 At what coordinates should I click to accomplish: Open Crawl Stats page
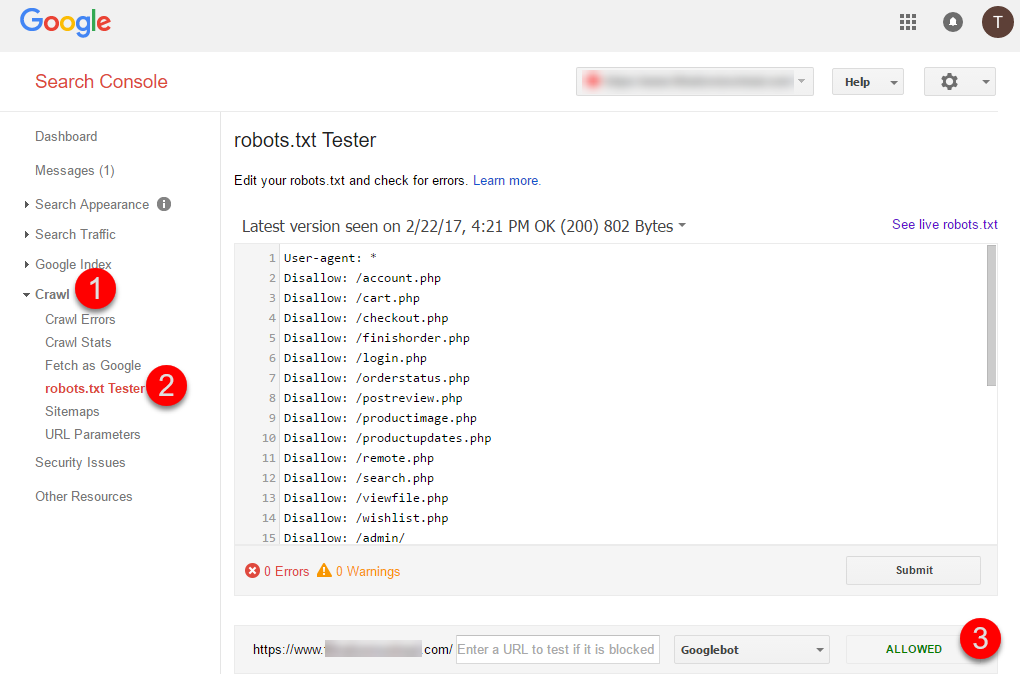pos(78,342)
